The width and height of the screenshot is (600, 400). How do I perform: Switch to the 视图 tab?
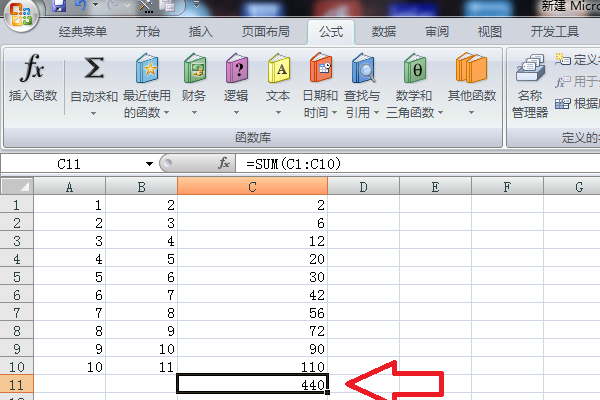[490, 32]
